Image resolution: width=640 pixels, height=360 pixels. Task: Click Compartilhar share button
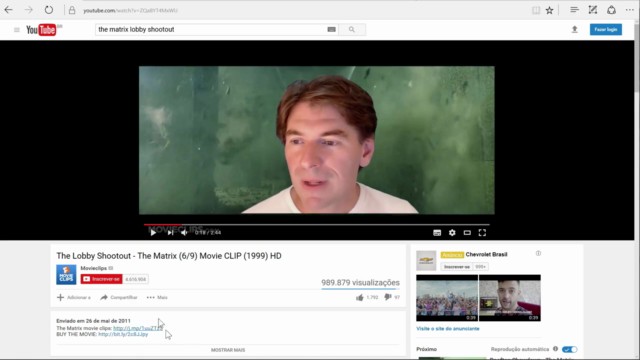[119, 298]
